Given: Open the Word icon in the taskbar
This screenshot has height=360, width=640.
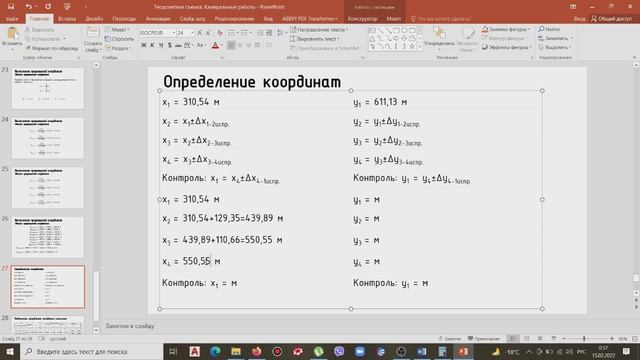Looking at the screenshot, I should 422,351.
